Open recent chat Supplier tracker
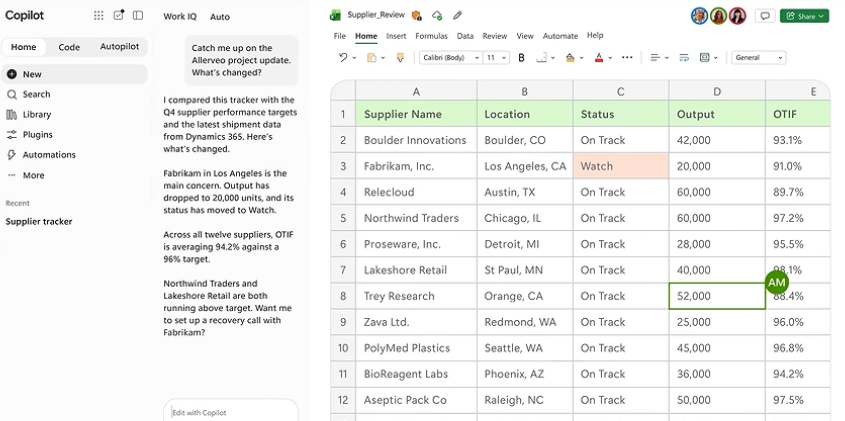 point(39,222)
